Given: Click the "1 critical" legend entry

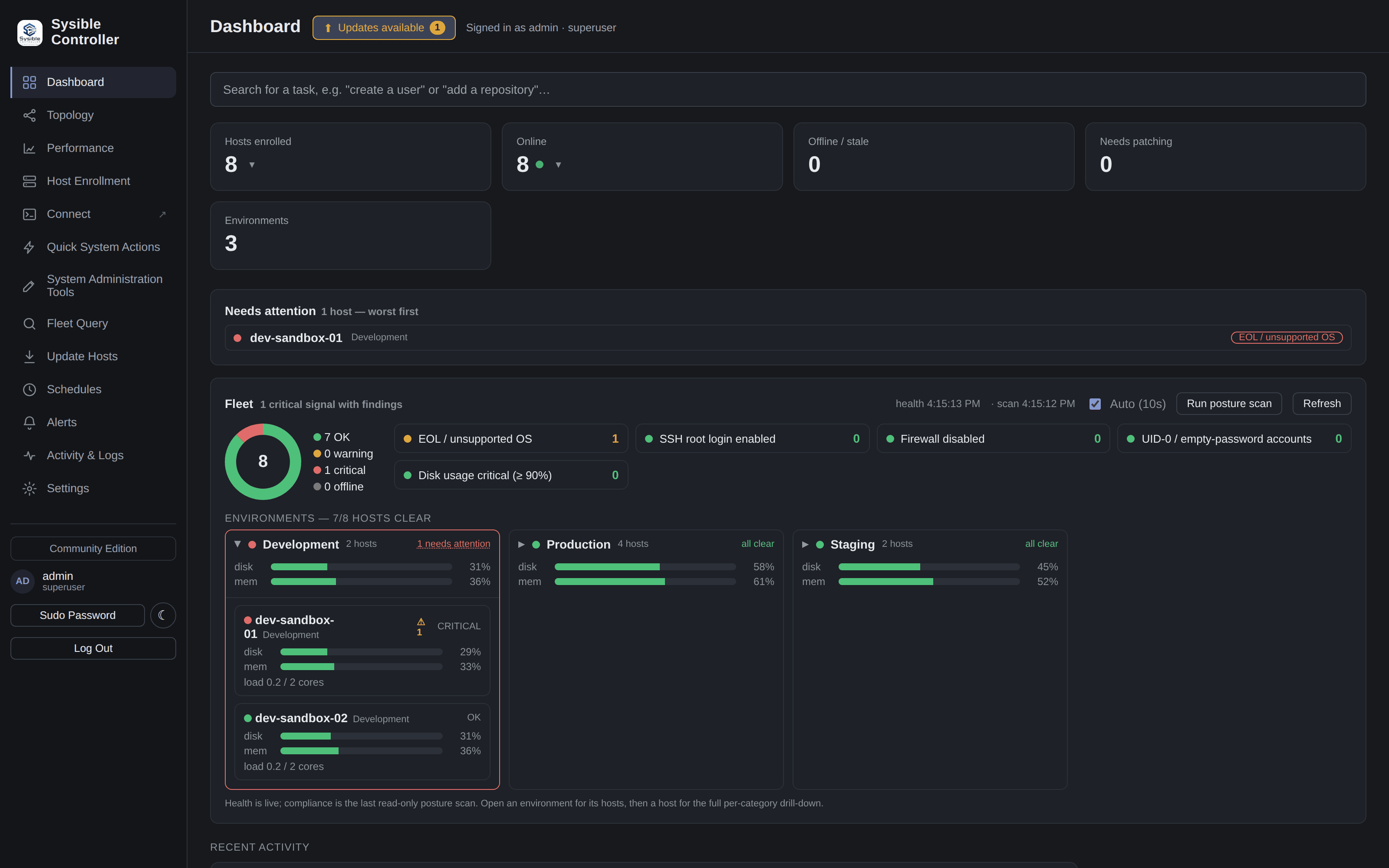Looking at the screenshot, I should pyautogui.click(x=339, y=470).
